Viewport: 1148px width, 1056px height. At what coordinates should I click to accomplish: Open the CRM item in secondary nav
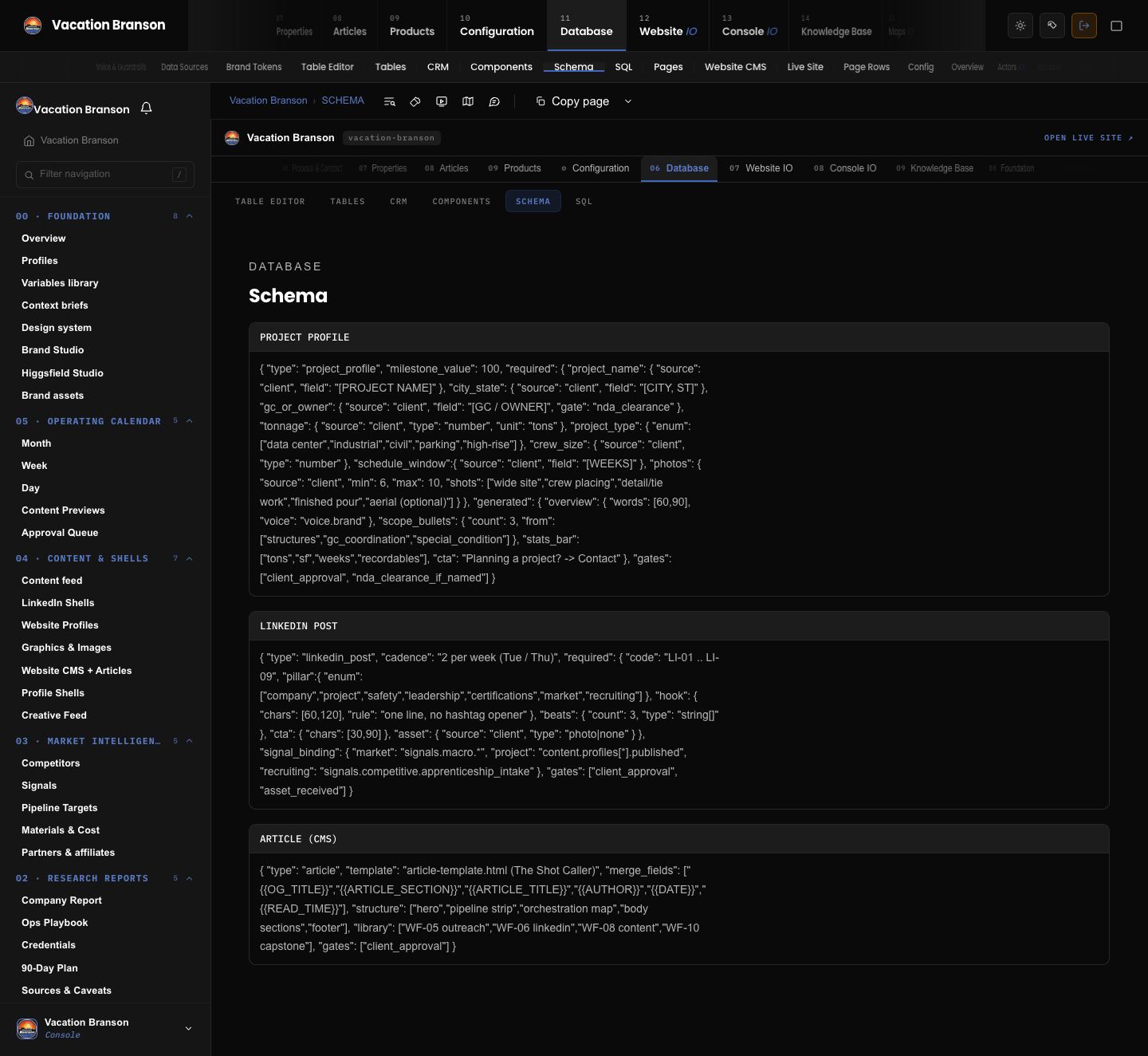coord(438,67)
